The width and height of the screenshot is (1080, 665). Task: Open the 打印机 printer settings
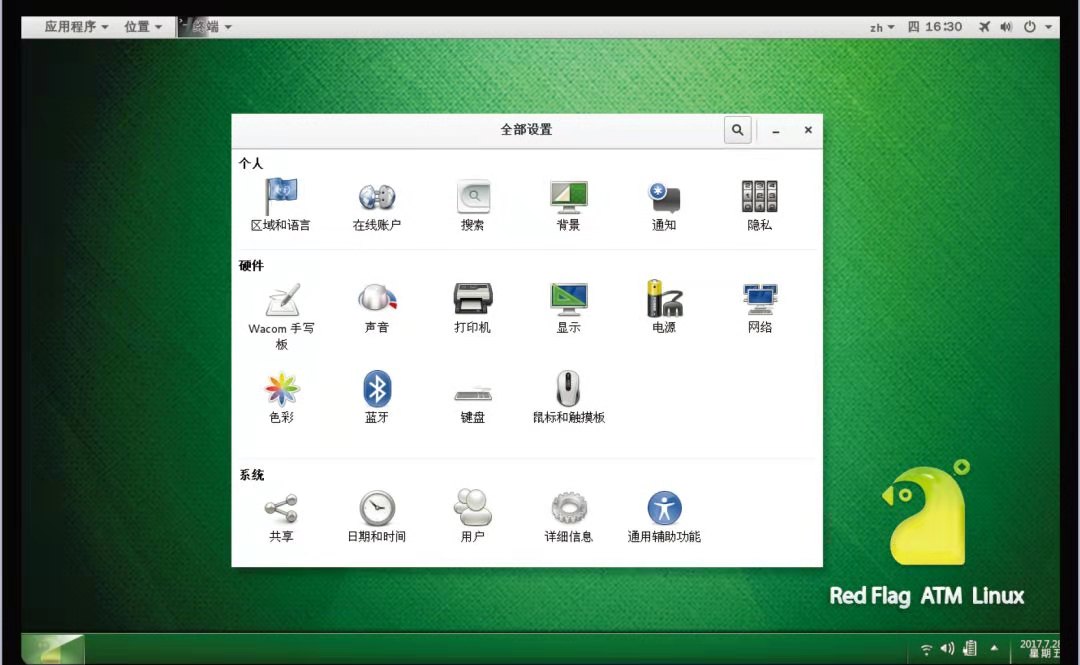(472, 308)
